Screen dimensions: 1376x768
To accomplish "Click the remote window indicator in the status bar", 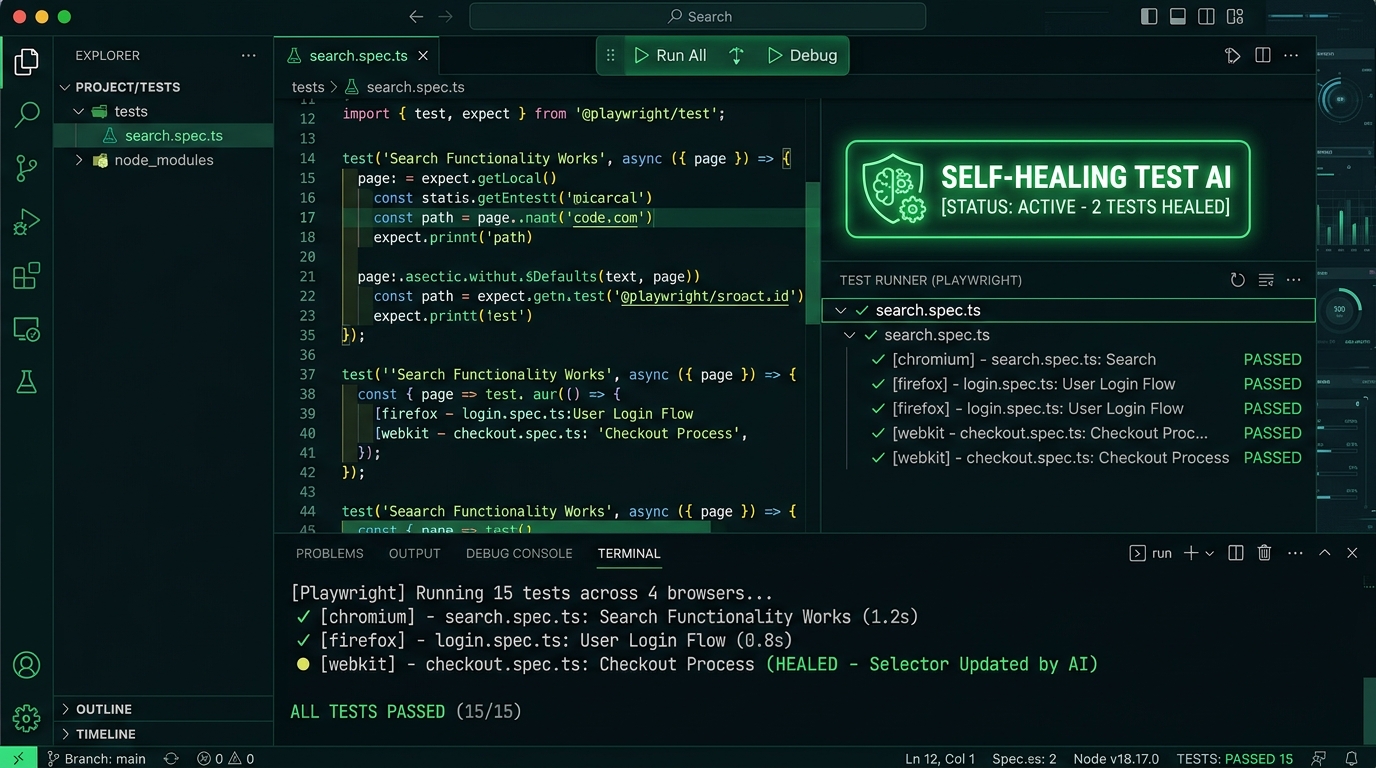I will point(19,758).
